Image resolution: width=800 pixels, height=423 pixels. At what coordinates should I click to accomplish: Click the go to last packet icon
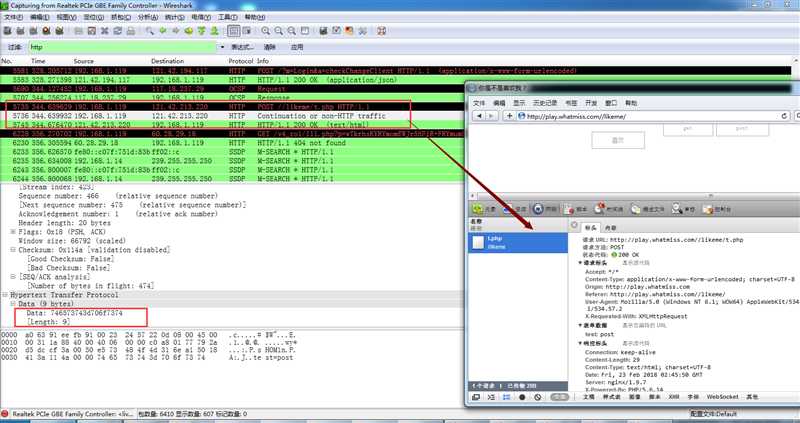(x=214, y=31)
